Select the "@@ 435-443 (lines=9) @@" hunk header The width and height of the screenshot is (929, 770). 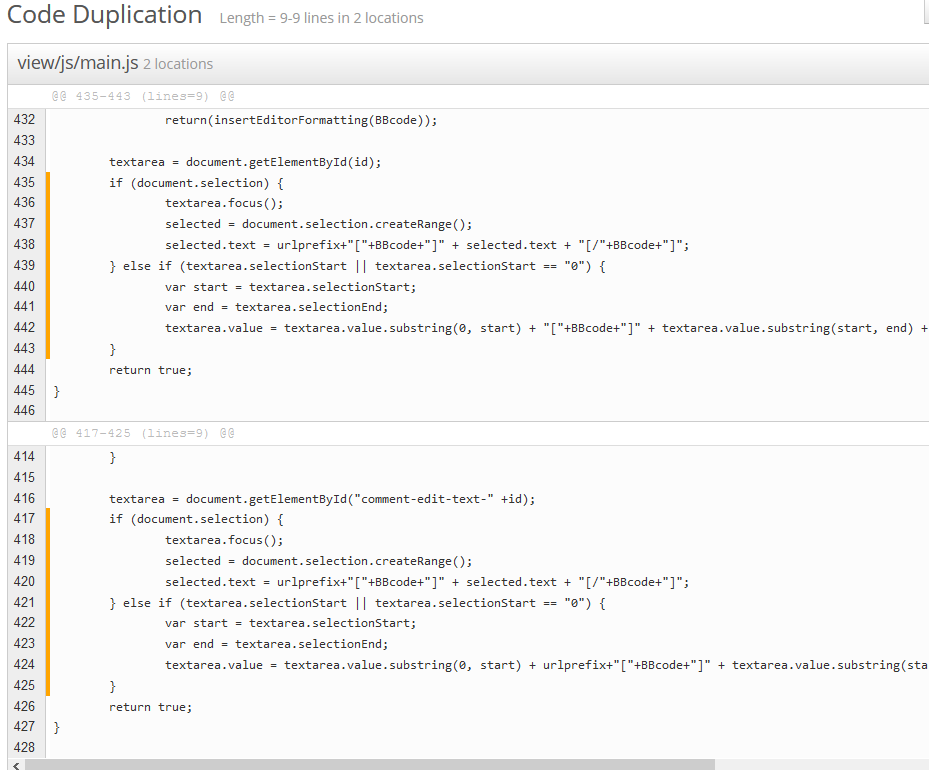tap(143, 97)
